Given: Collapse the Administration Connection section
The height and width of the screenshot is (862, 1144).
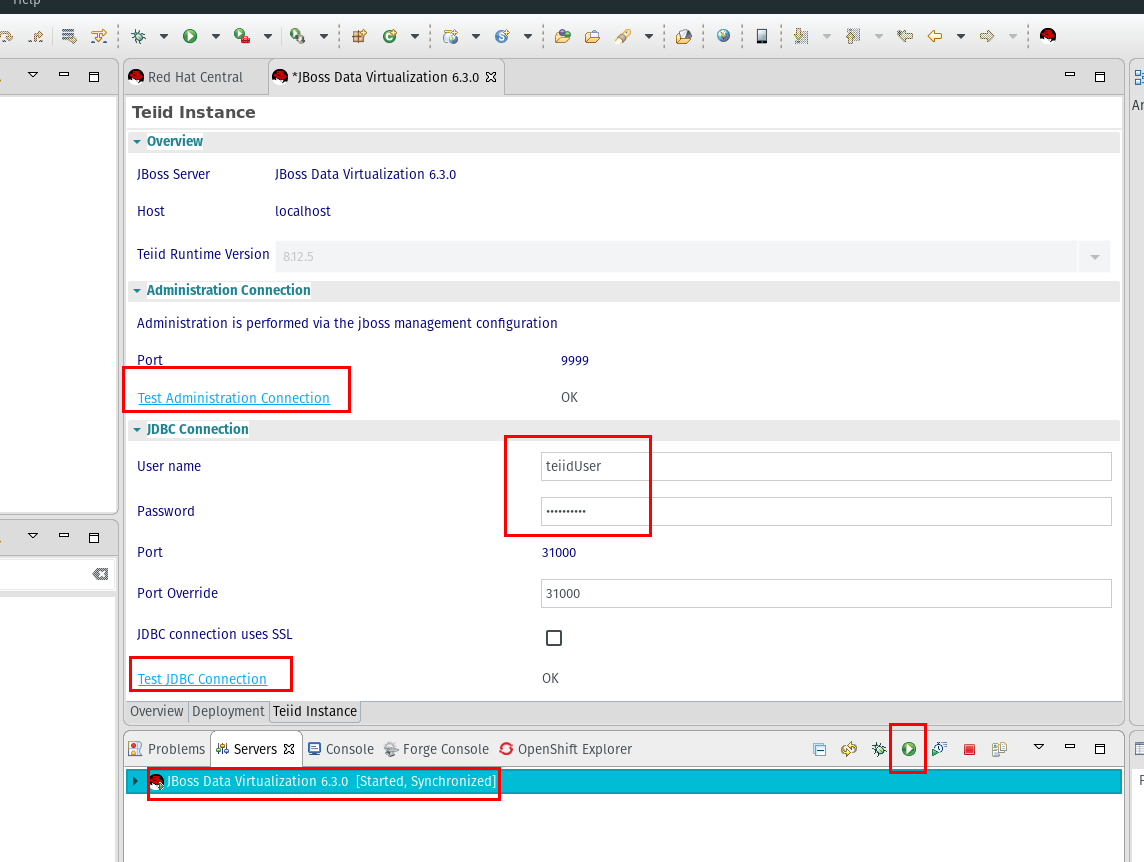Looking at the screenshot, I should click(x=136, y=290).
